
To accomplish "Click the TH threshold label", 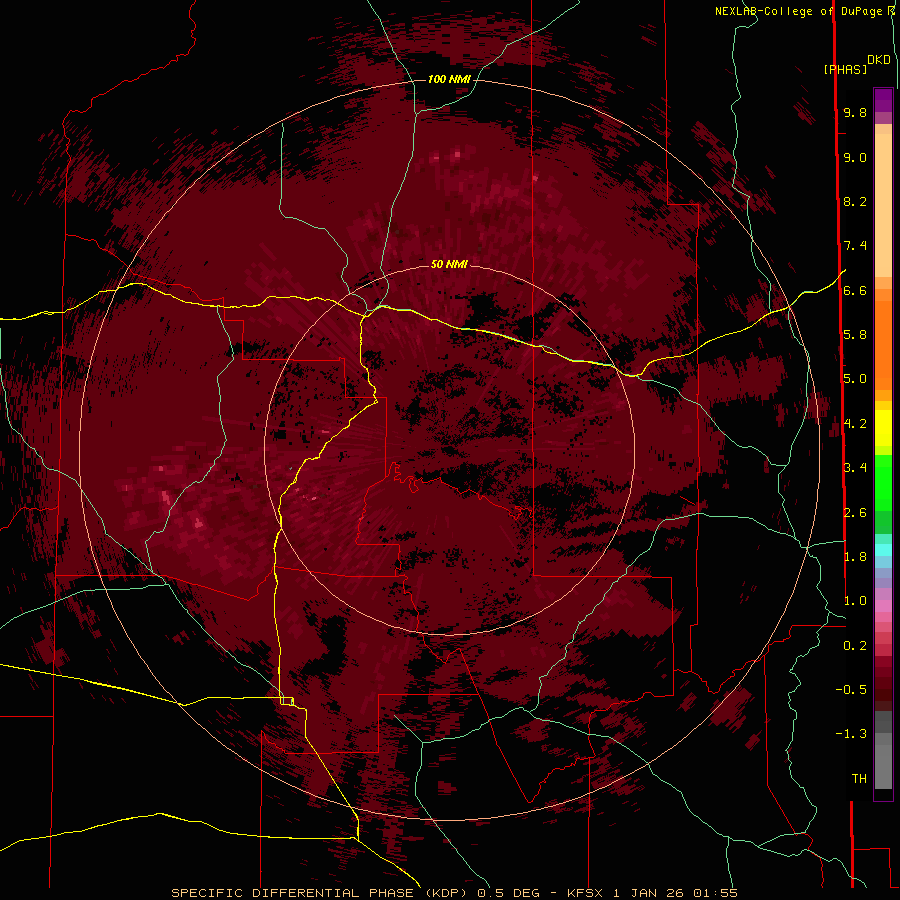I will click(x=859, y=779).
